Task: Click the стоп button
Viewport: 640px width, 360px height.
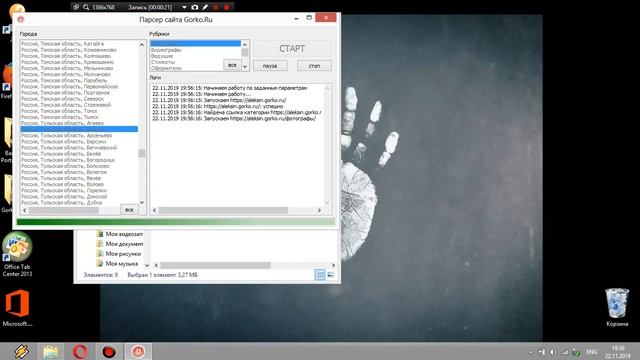Action: coord(314,66)
